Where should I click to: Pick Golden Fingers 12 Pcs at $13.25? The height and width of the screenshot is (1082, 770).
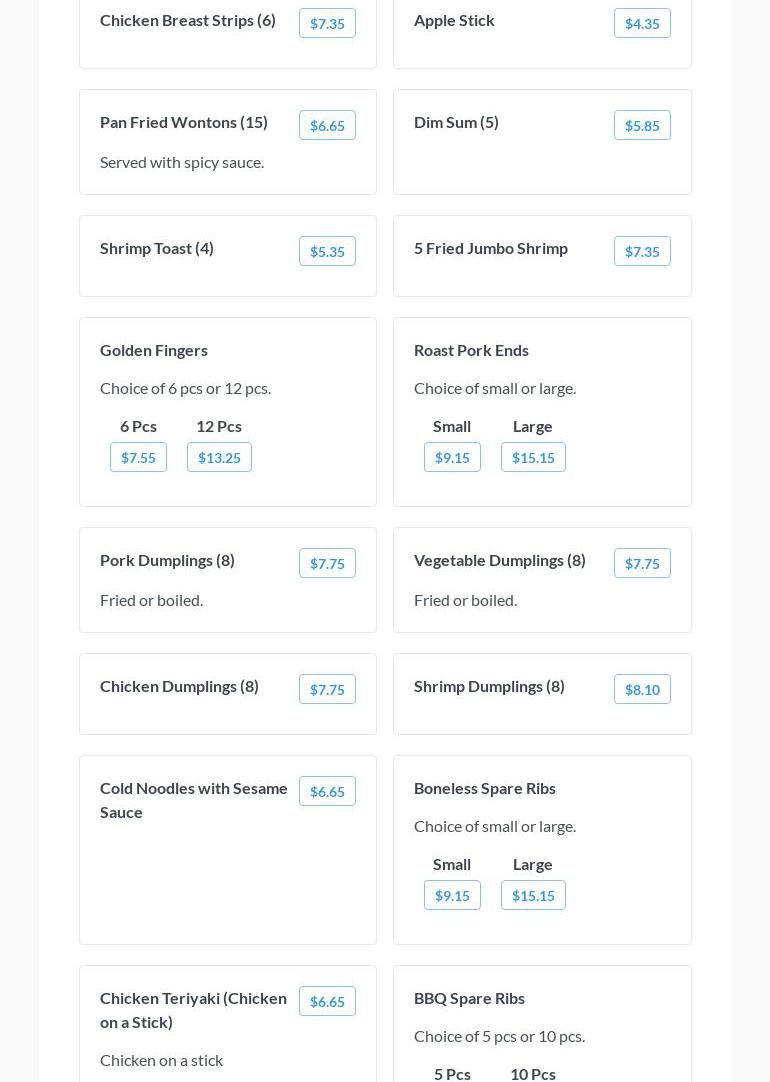click(219, 457)
